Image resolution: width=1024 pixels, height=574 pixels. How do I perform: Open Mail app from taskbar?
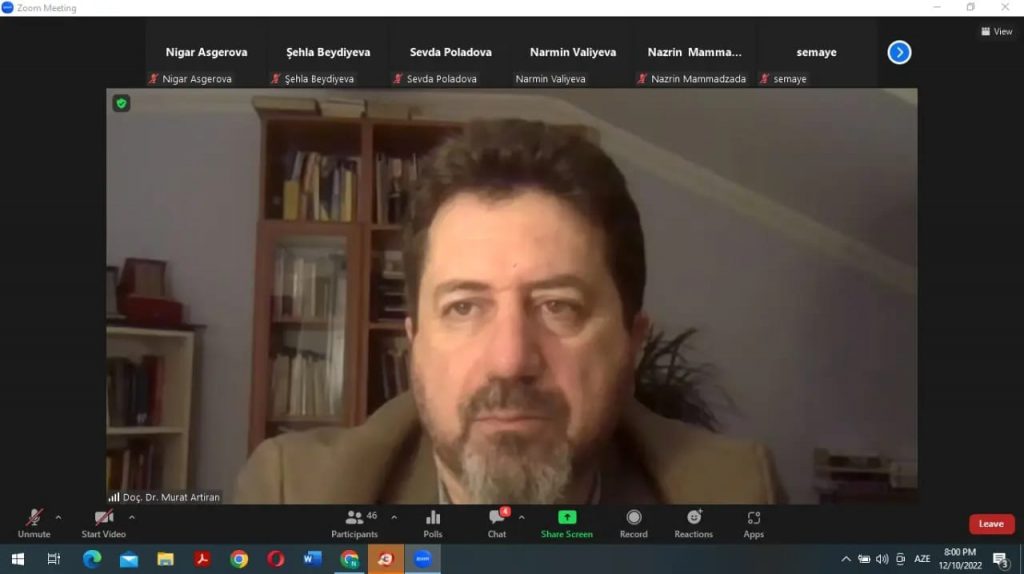tap(129, 559)
